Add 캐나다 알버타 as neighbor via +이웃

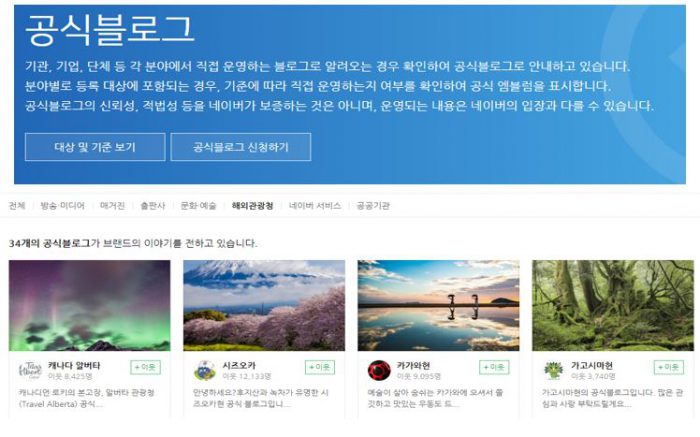click(x=146, y=367)
